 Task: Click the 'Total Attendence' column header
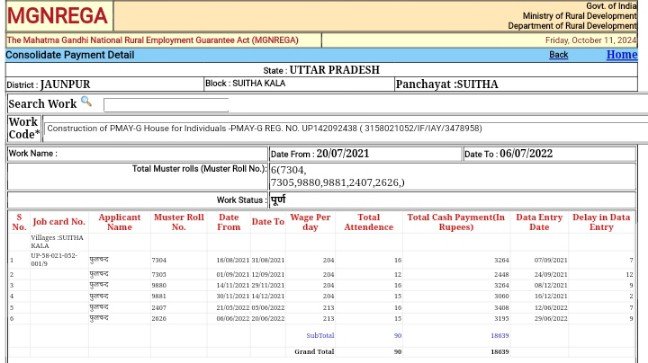point(369,222)
